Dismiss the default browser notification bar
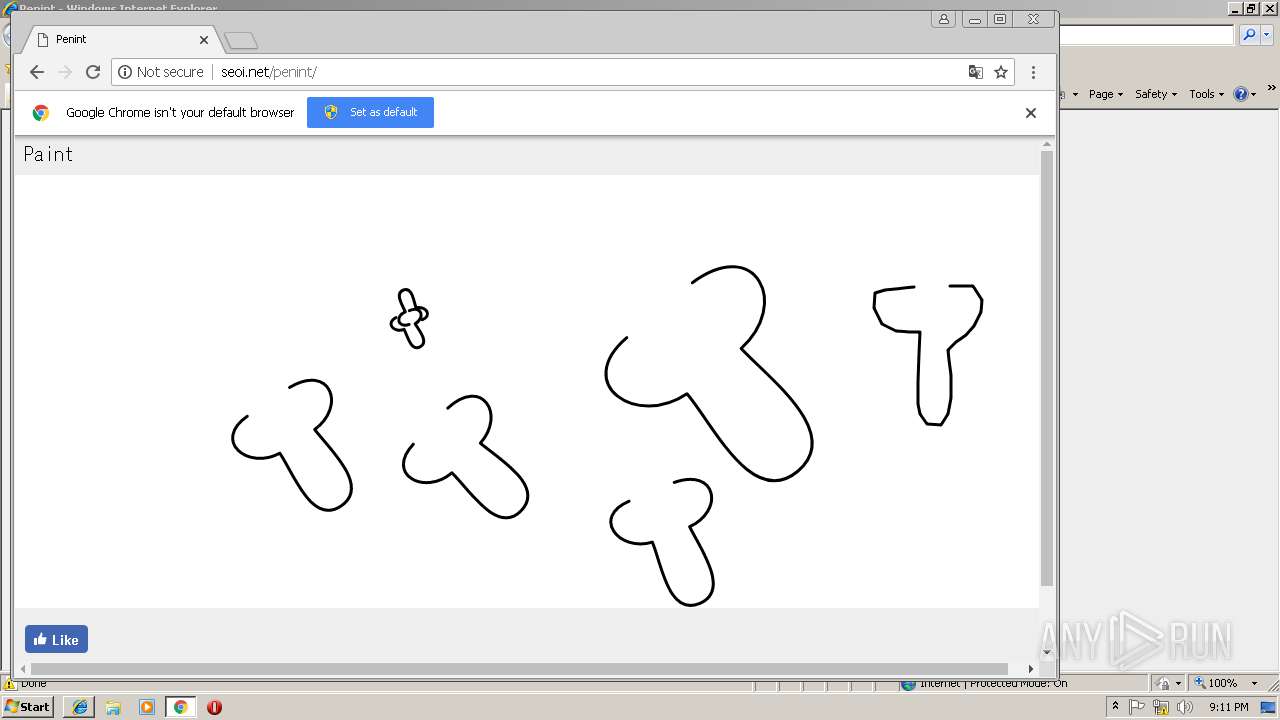The image size is (1280, 720). point(1030,113)
